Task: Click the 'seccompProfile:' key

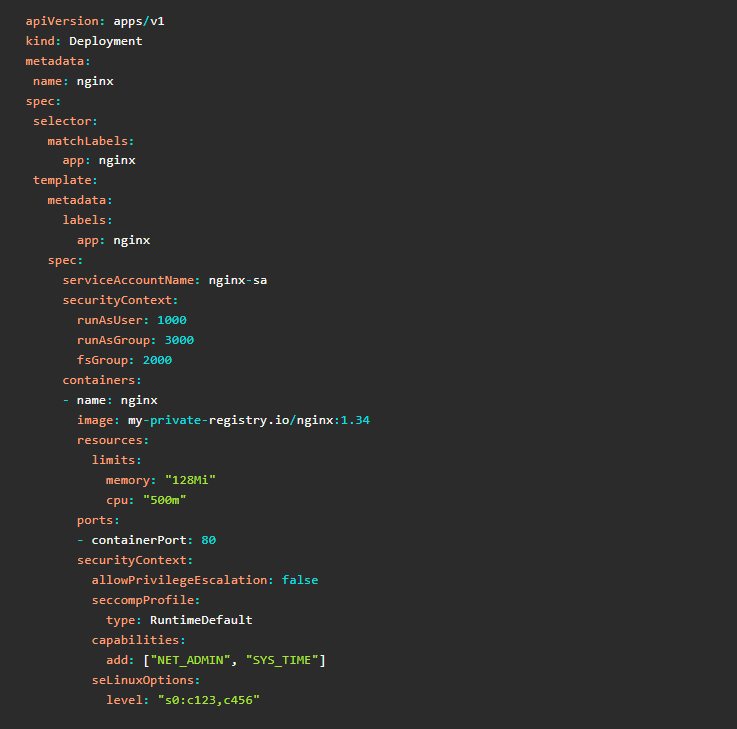Action: (146, 600)
